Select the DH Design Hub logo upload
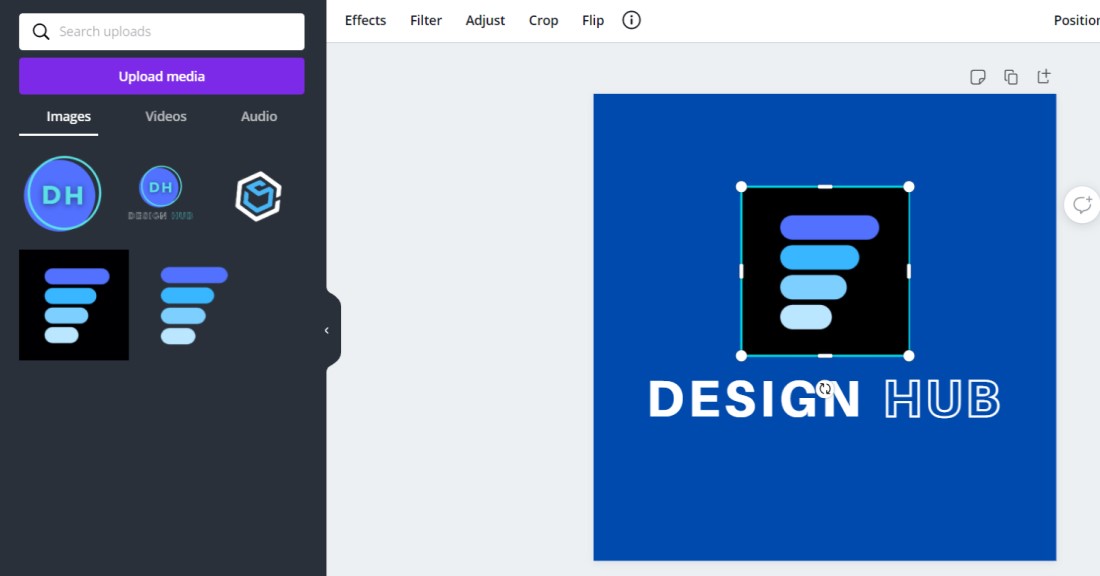 [161, 193]
